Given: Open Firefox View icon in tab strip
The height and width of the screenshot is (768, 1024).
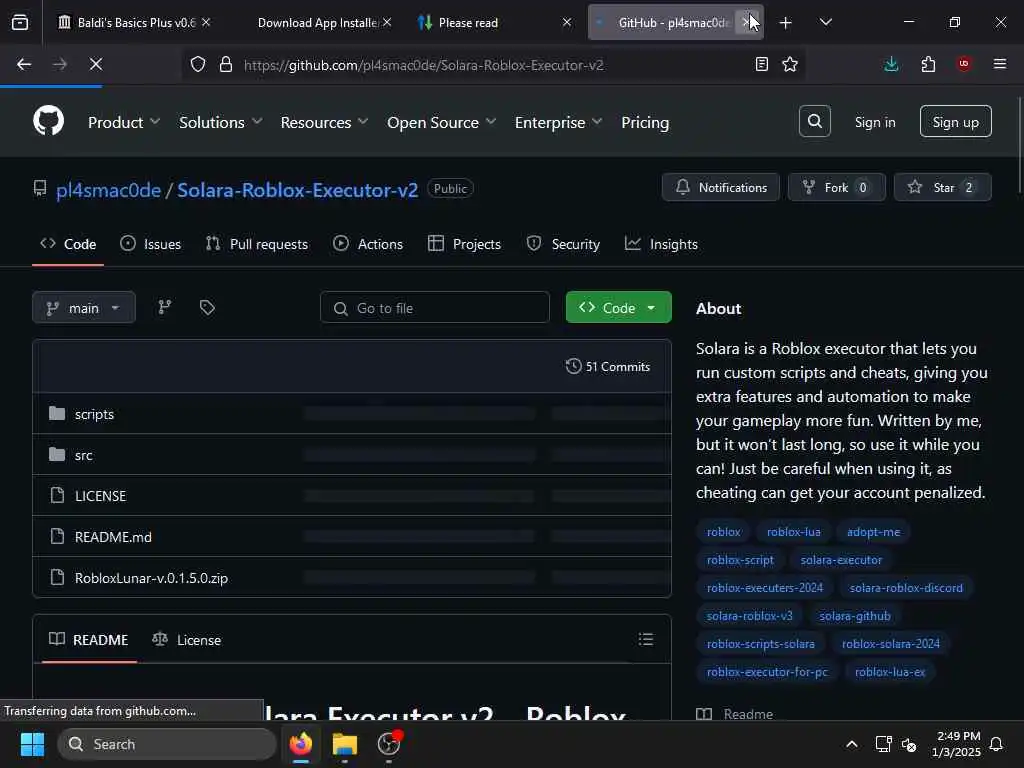Looking at the screenshot, I should [20, 22].
